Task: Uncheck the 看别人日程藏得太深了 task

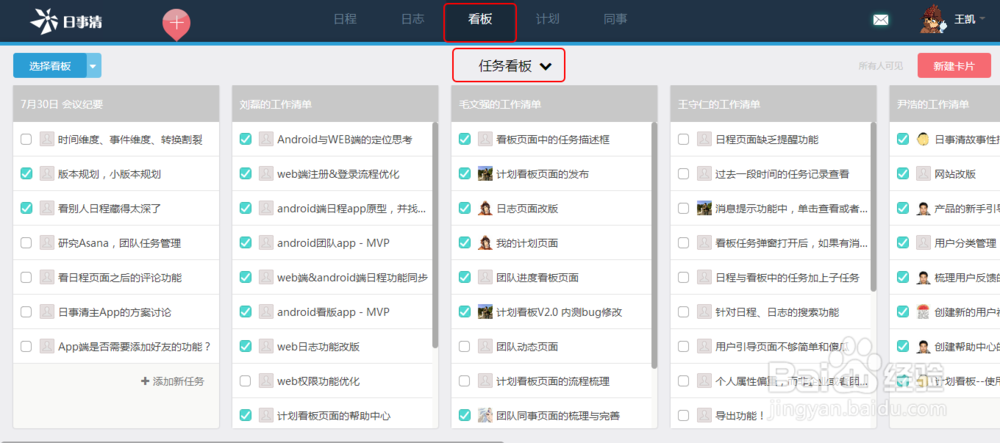Action: click(x=26, y=208)
